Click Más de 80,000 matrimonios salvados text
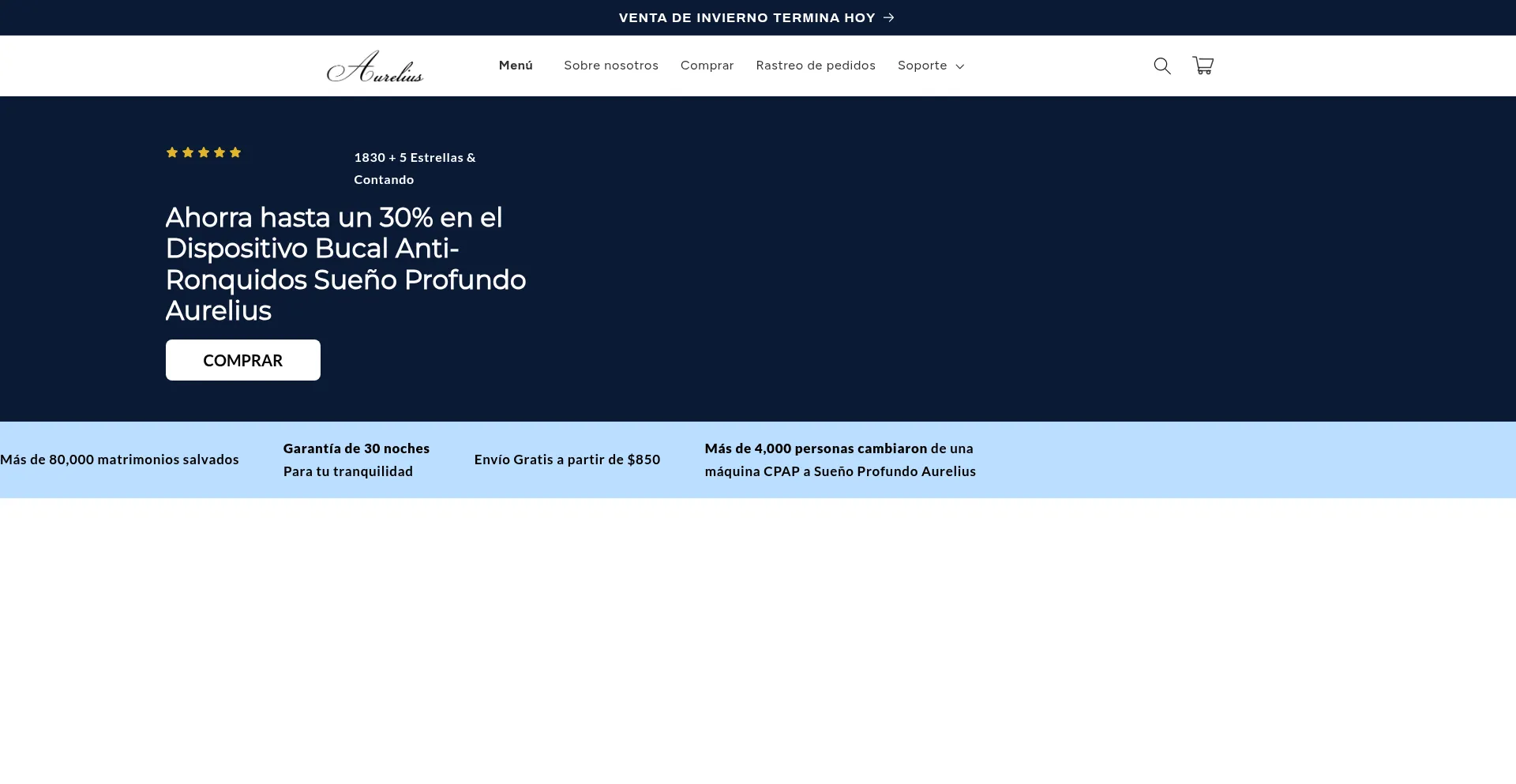The width and height of the screenshot is (1516, 784). pos(119,460)
